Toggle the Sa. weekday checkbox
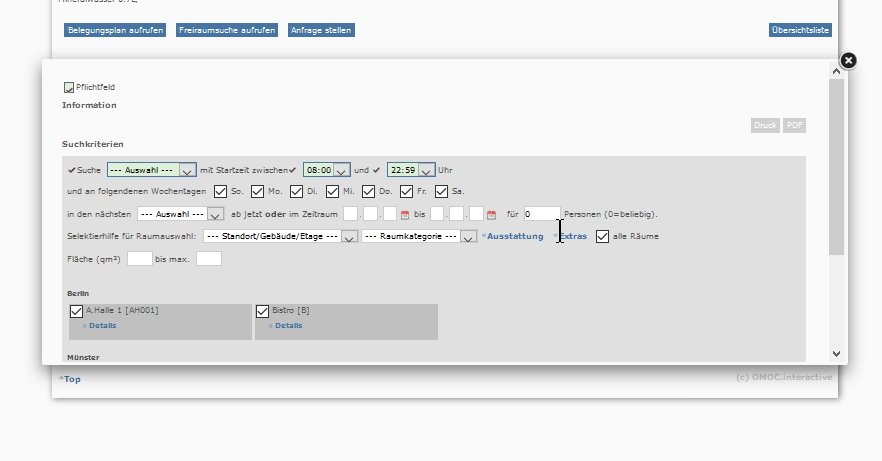882x461 pixels. tap(442, 191)
